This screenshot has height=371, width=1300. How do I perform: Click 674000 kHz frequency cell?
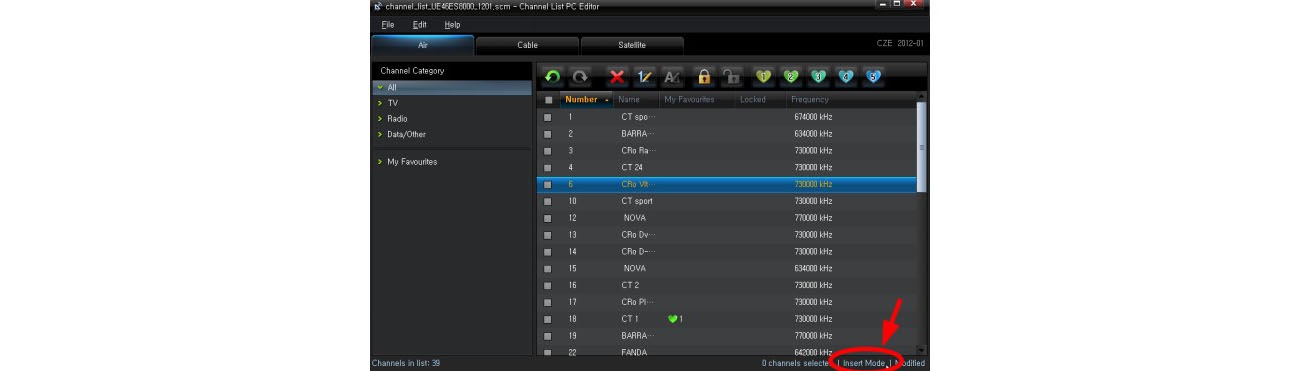pos(813,117)
